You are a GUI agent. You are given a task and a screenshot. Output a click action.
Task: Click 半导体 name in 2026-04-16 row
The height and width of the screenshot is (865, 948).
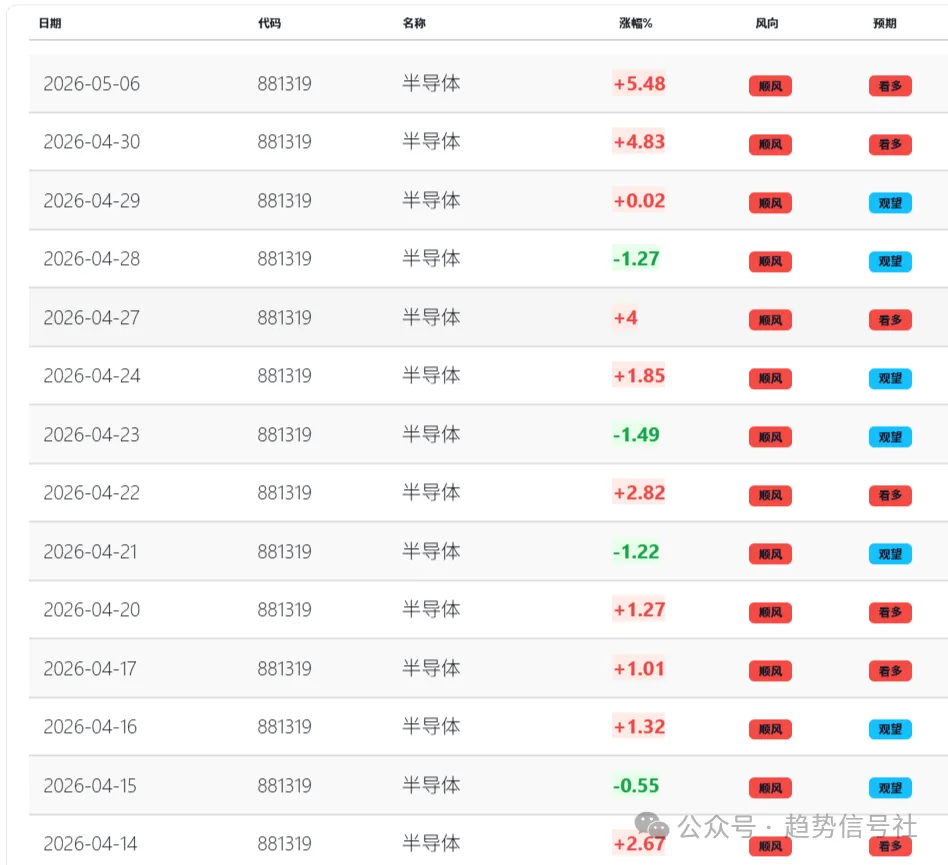pos(432,727)
